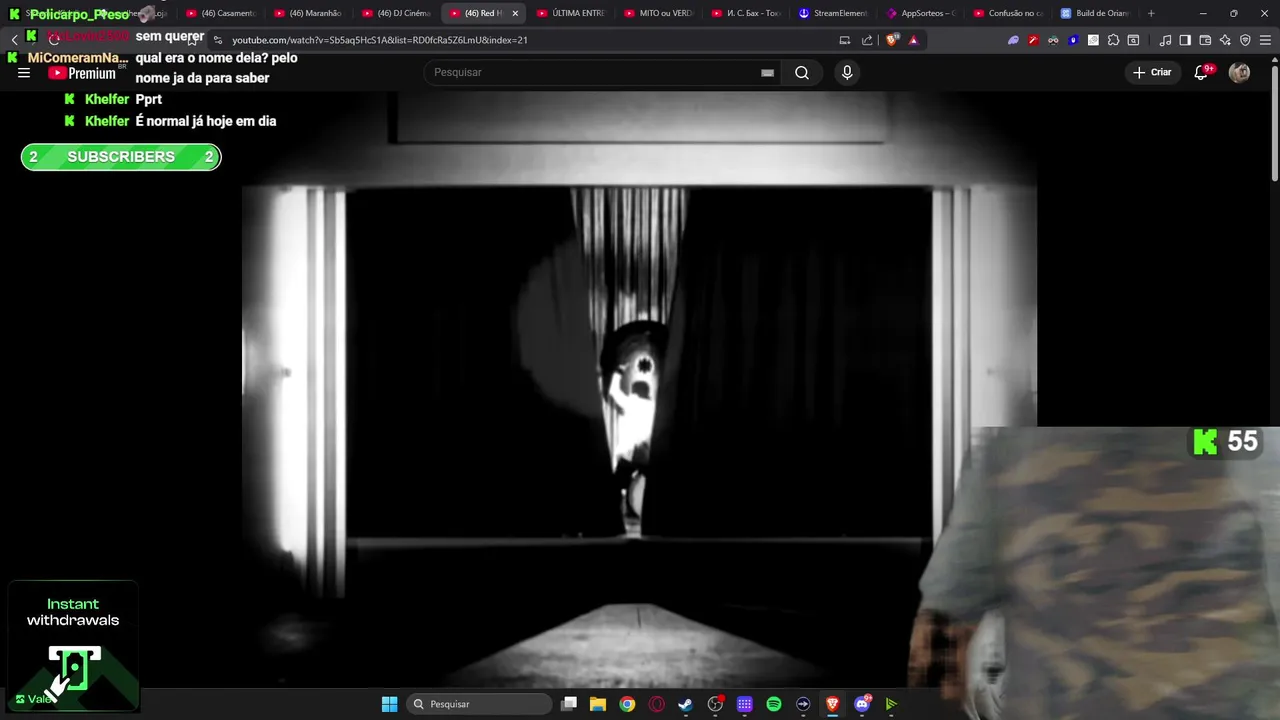
Task: Open the Brave Shields lion icon
Action: pos(892,40)
